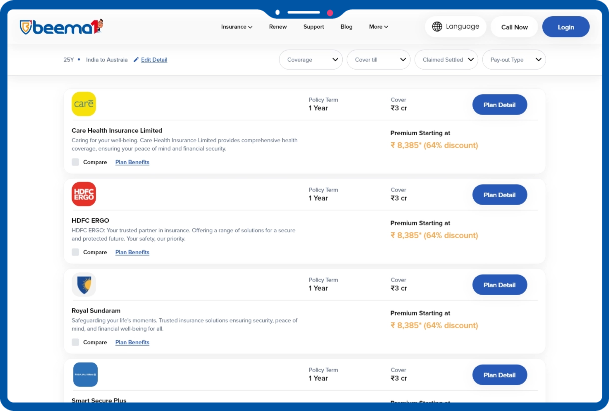This screenshot has width=609, height=411.
Task: Open Plan Benefits link for Royal Sundaram
Action: pos(132,342)
